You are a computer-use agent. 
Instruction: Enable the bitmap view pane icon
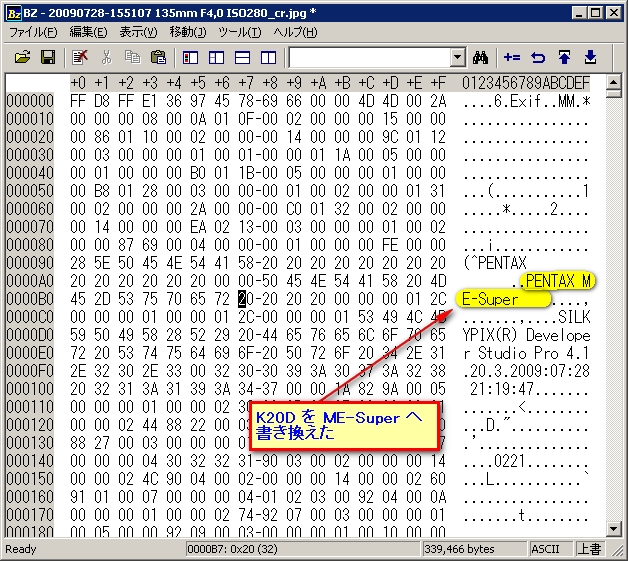pyautogui.click(x=190, y=58)
